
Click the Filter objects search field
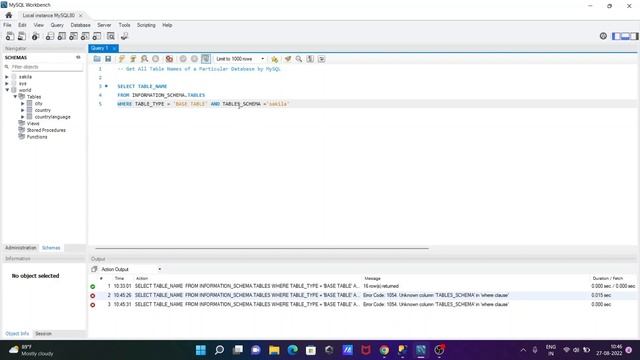tap(46, 67)
